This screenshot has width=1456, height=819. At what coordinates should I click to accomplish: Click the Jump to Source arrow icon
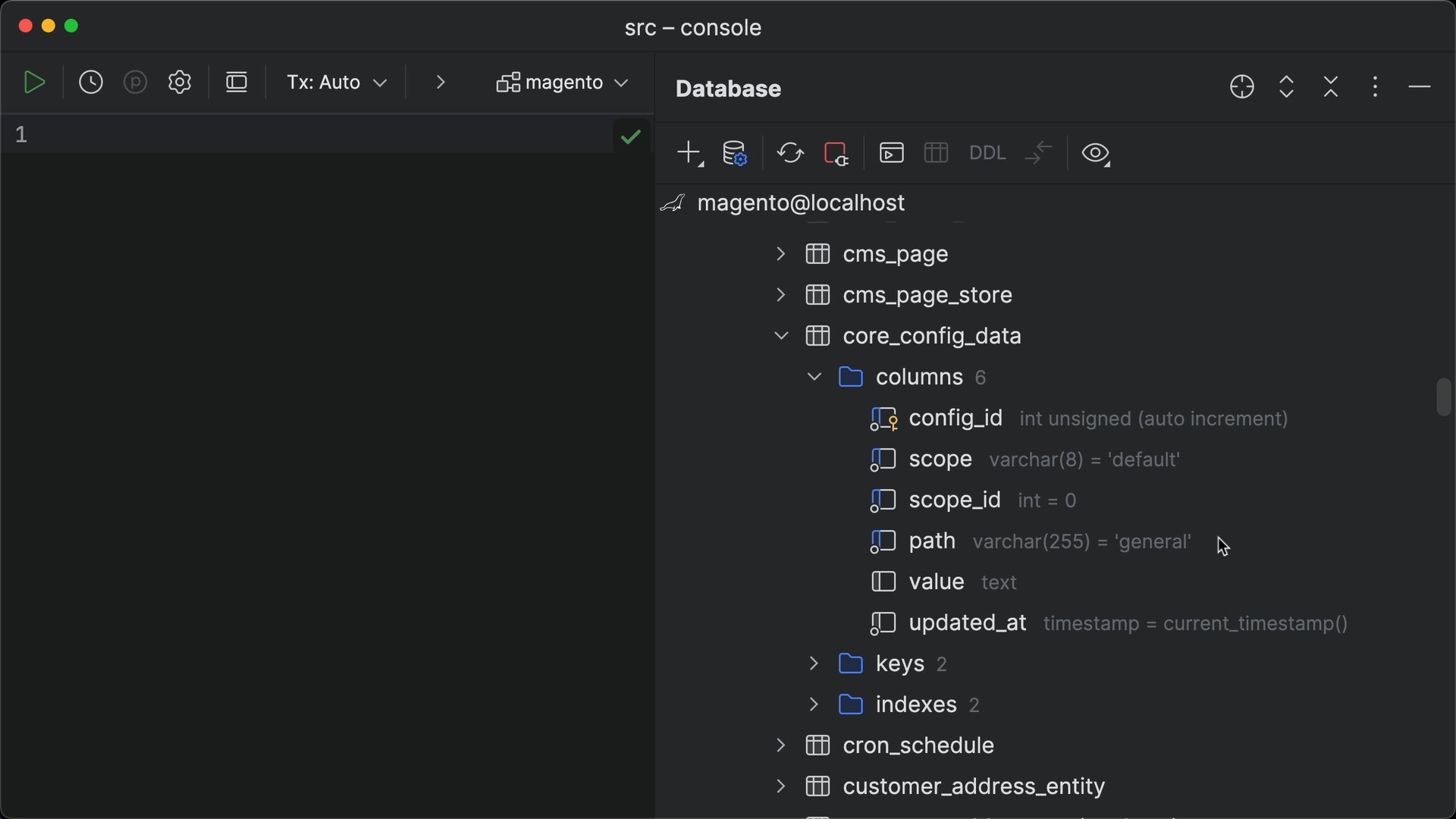[1039, 153]
